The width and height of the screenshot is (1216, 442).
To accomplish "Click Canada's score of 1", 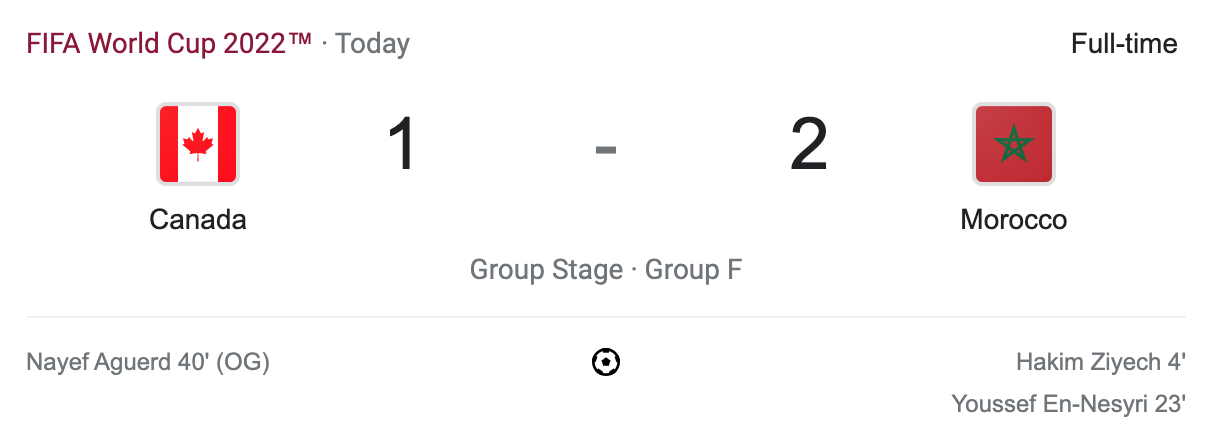I will click(402, 145).
